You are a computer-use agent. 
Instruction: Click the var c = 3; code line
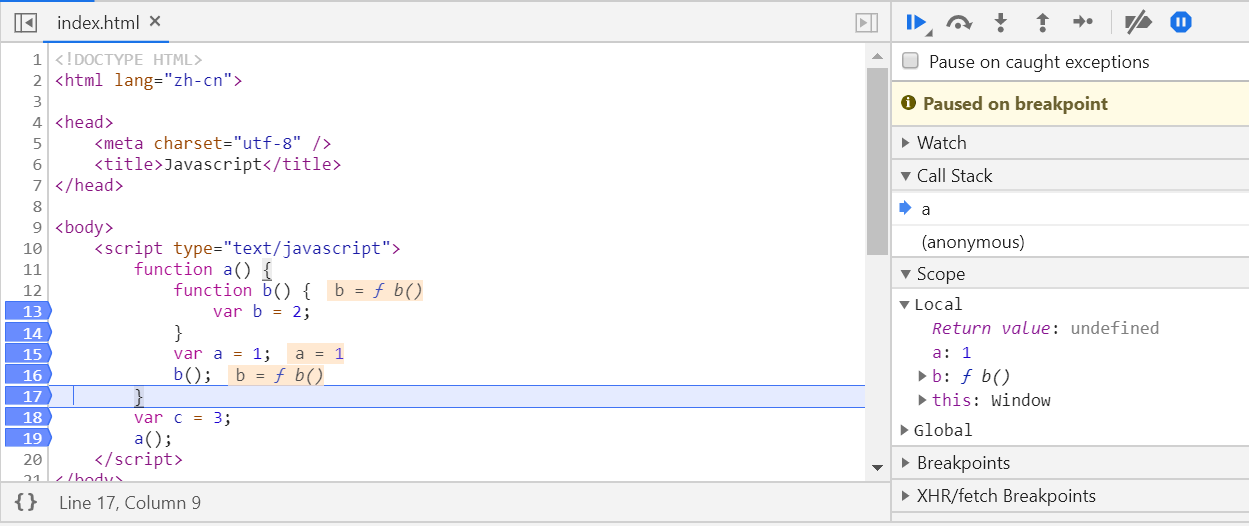[183, 417]
